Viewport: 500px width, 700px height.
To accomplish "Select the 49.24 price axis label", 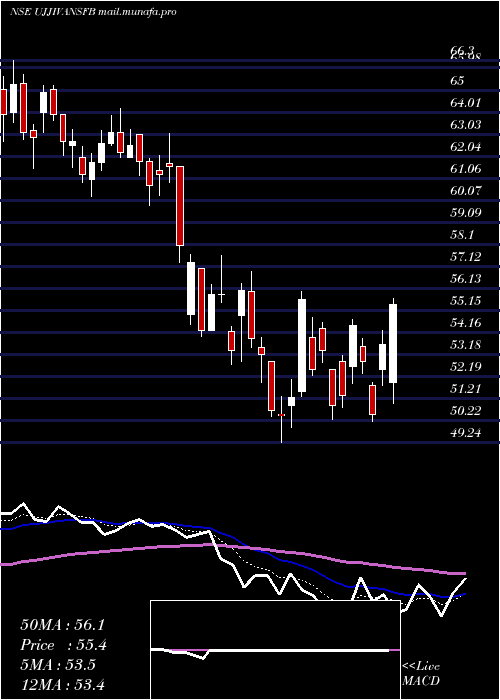I will point(466,433).
